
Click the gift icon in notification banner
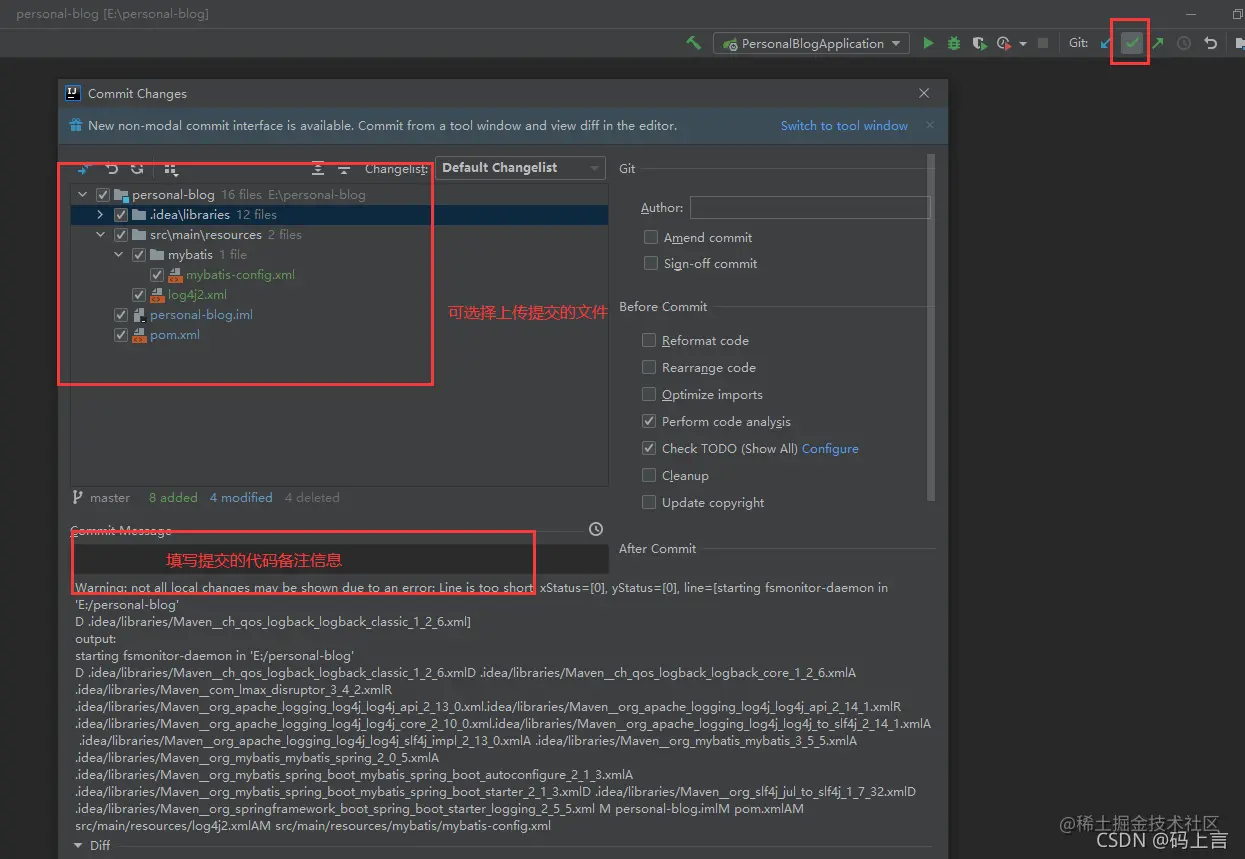pos(76,125)
